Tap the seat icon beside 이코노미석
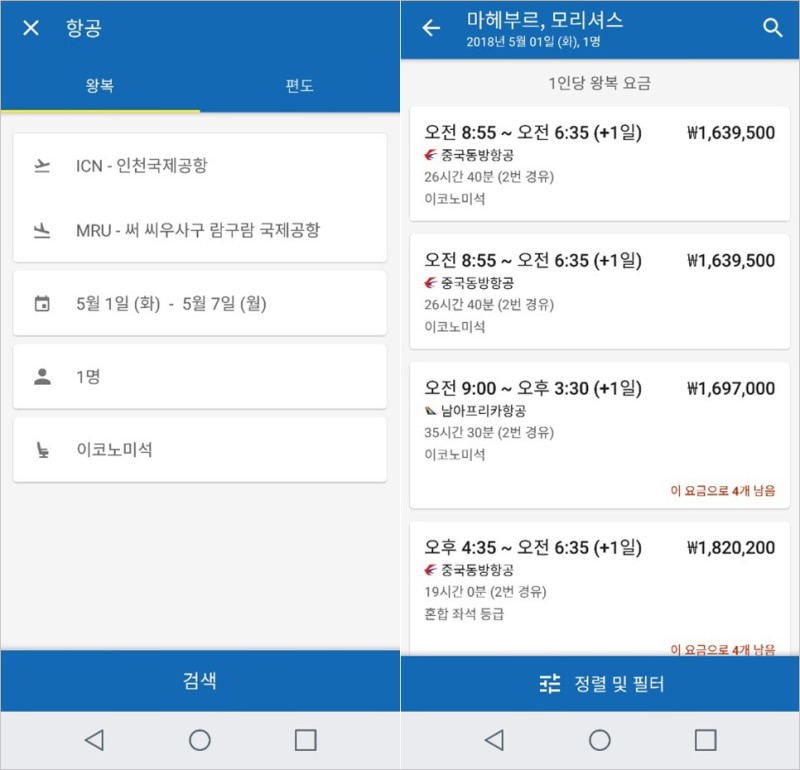Viewport: 800px width, 770px height. (43, 450)
